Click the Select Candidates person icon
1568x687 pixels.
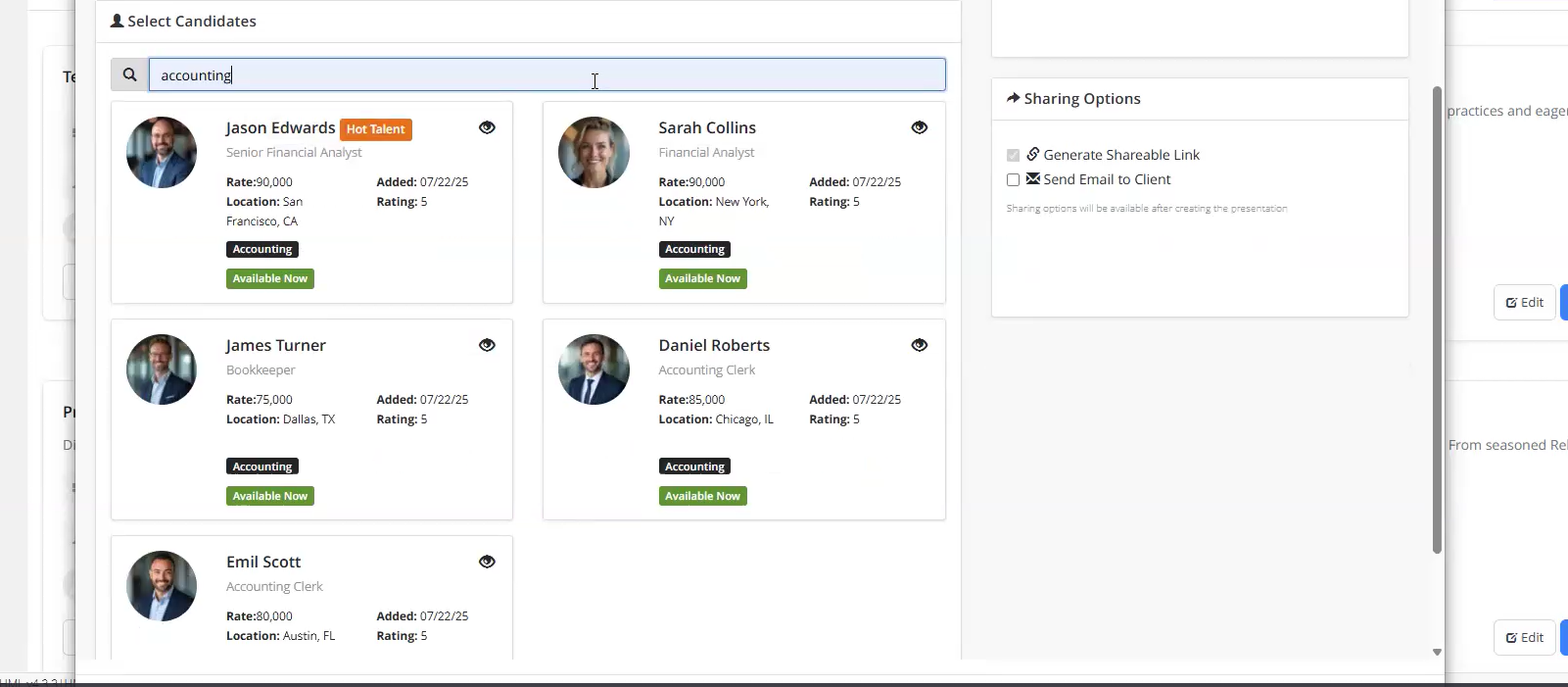[x=117, y=21]
